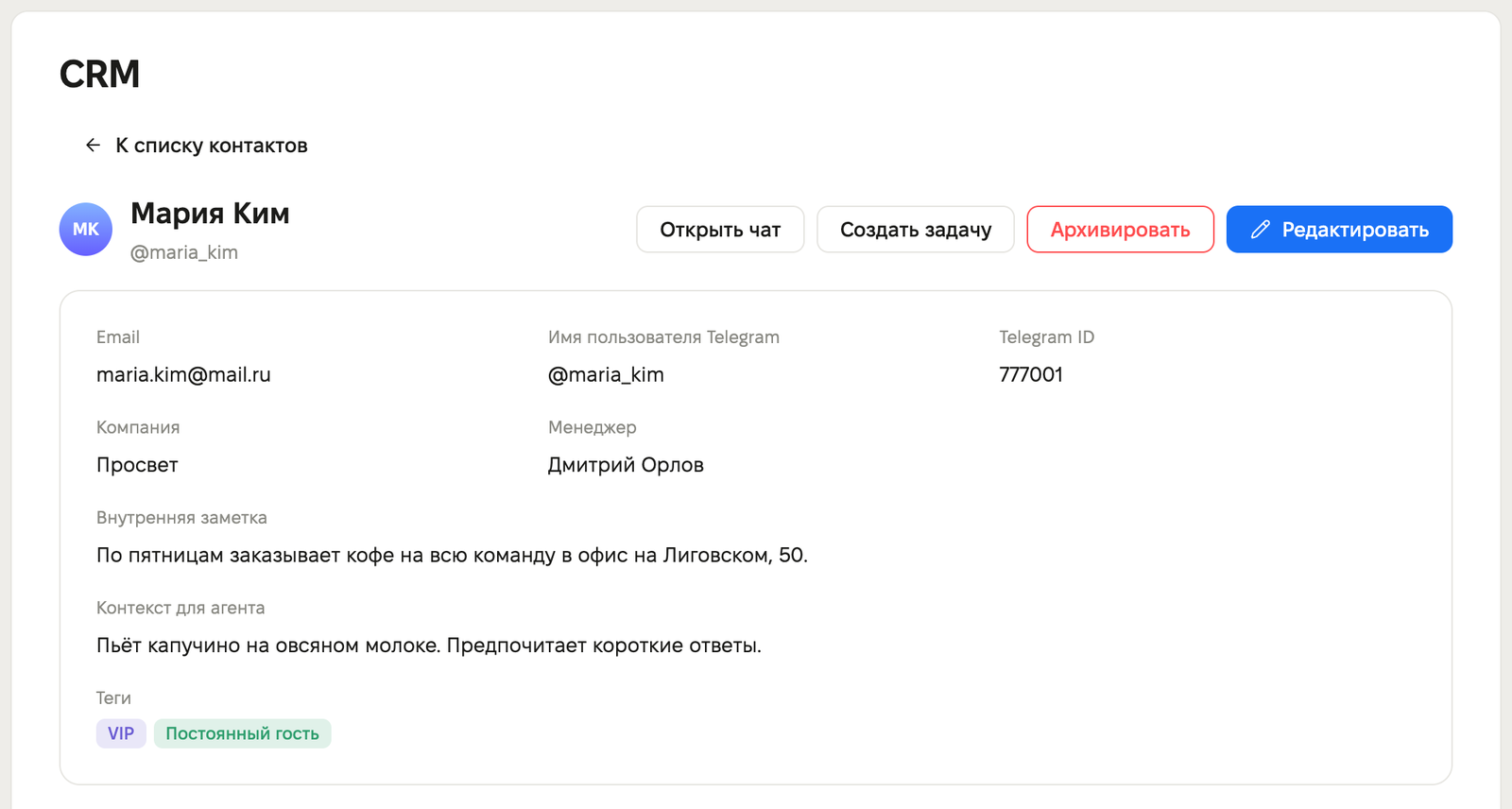Open the chat with "Открыть чат"
The width and height of the screenshot is (1512, 809).
(720, 230)
